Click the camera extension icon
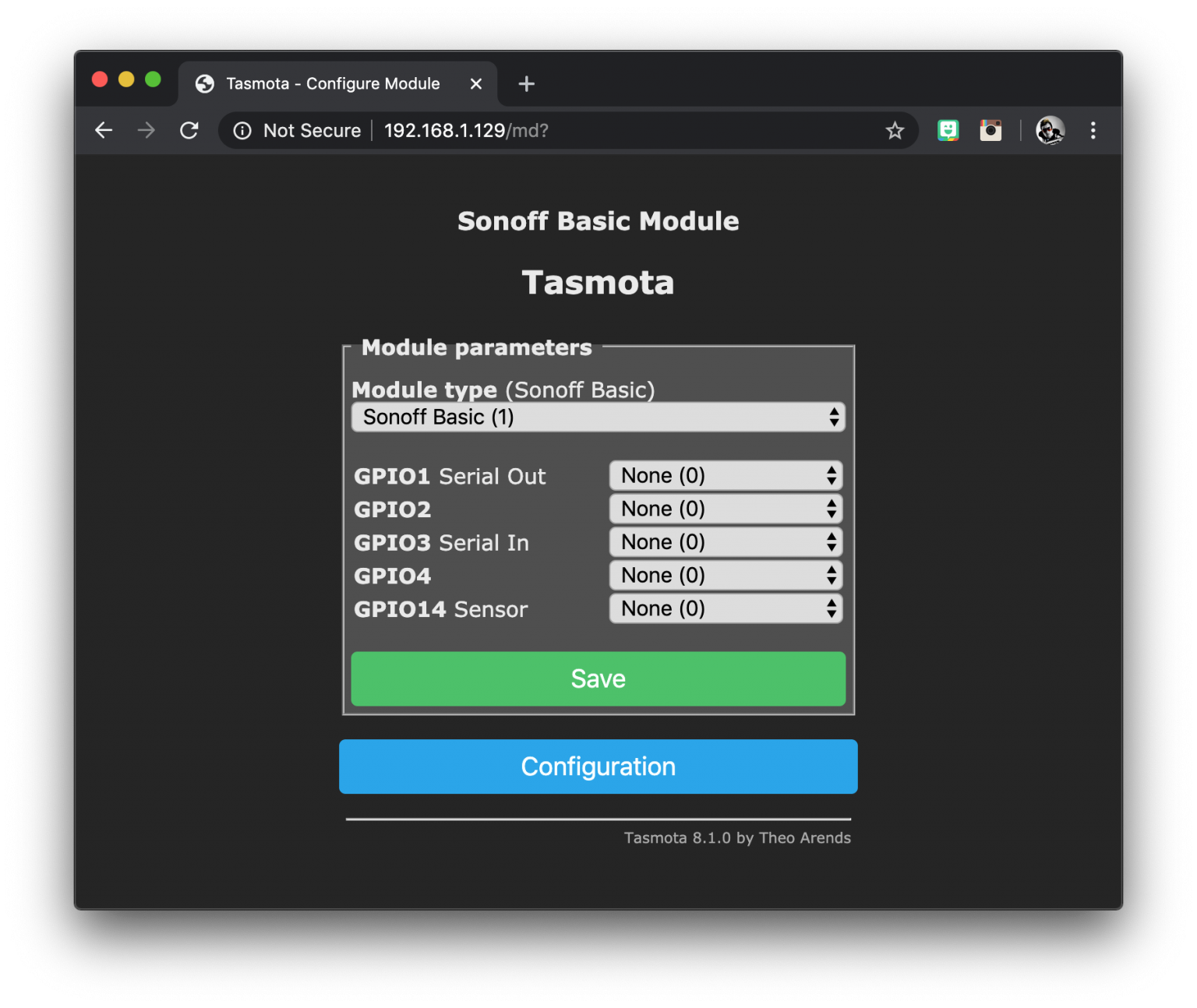Viewport: 1197px width, 1008px height. [x=990, y=130]
